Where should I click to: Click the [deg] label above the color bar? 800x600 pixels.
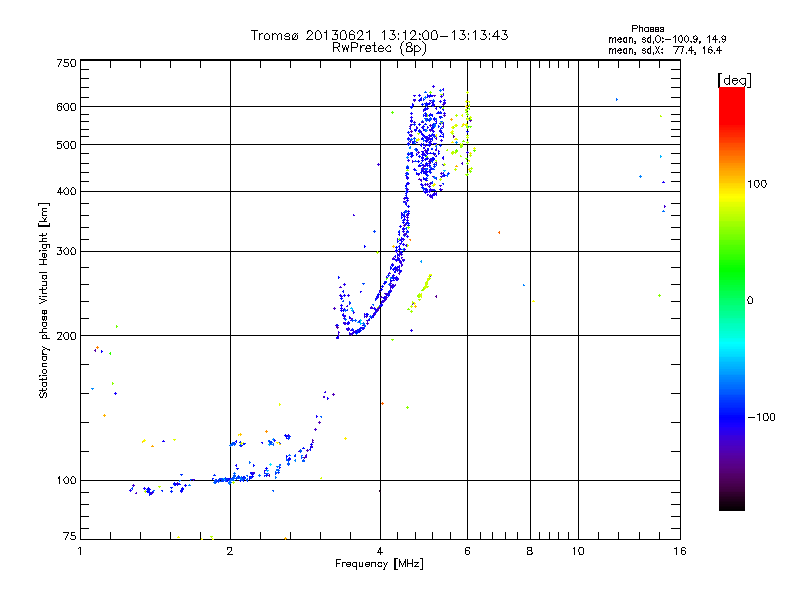734,80
